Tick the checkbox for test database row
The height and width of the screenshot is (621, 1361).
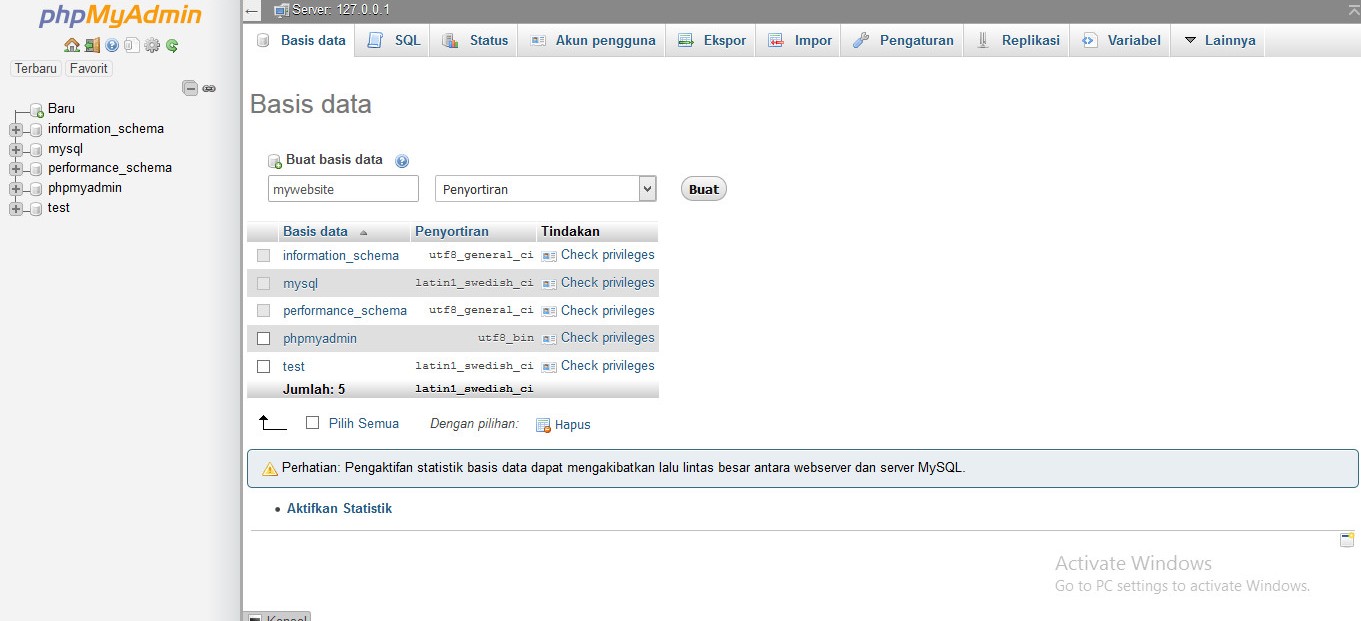click(x=264, y=367)
